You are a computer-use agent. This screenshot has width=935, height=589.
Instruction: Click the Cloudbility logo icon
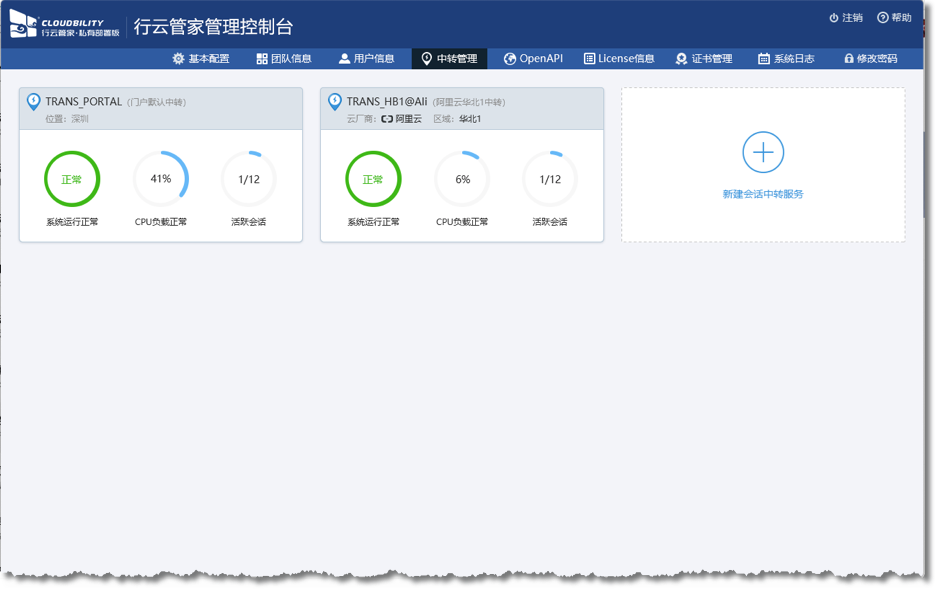coord(23,24)
